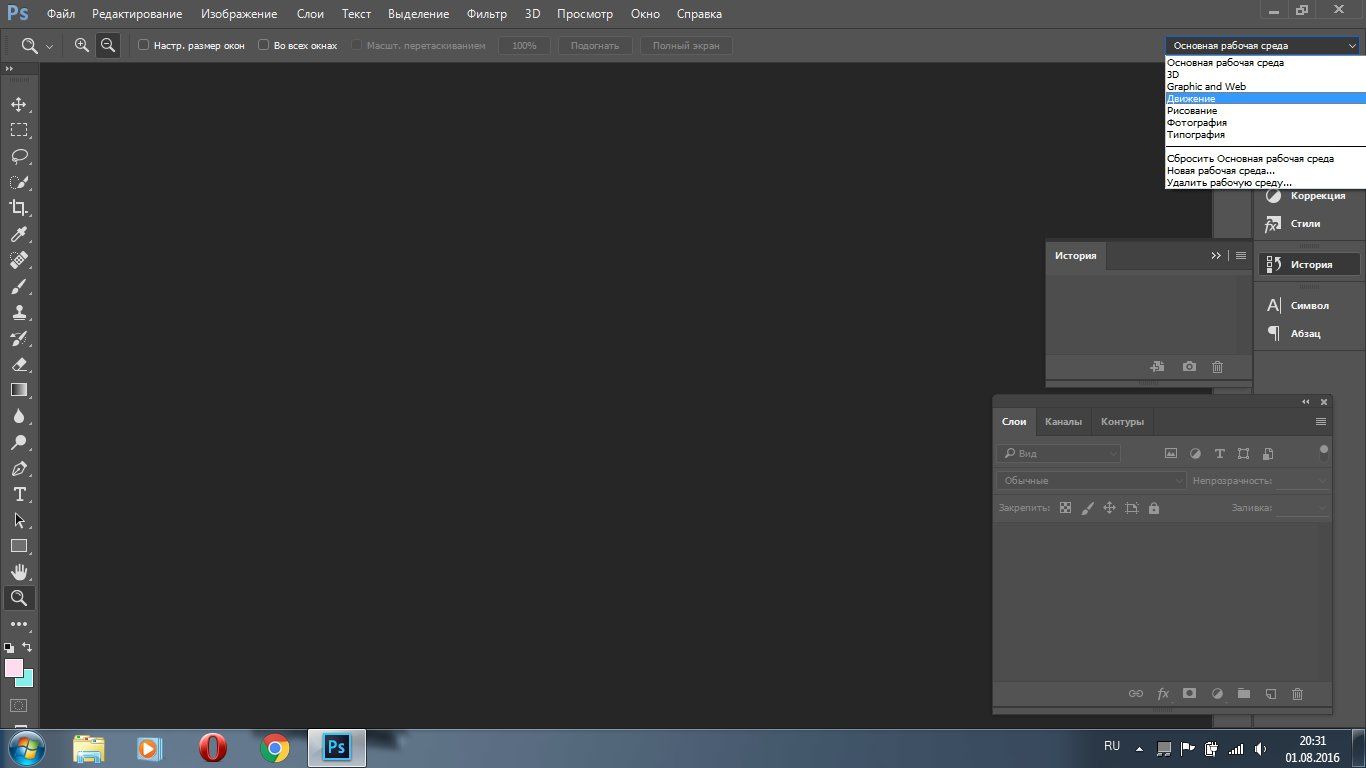Open the edit toolbar three-dots button

(x=19, y=624)
